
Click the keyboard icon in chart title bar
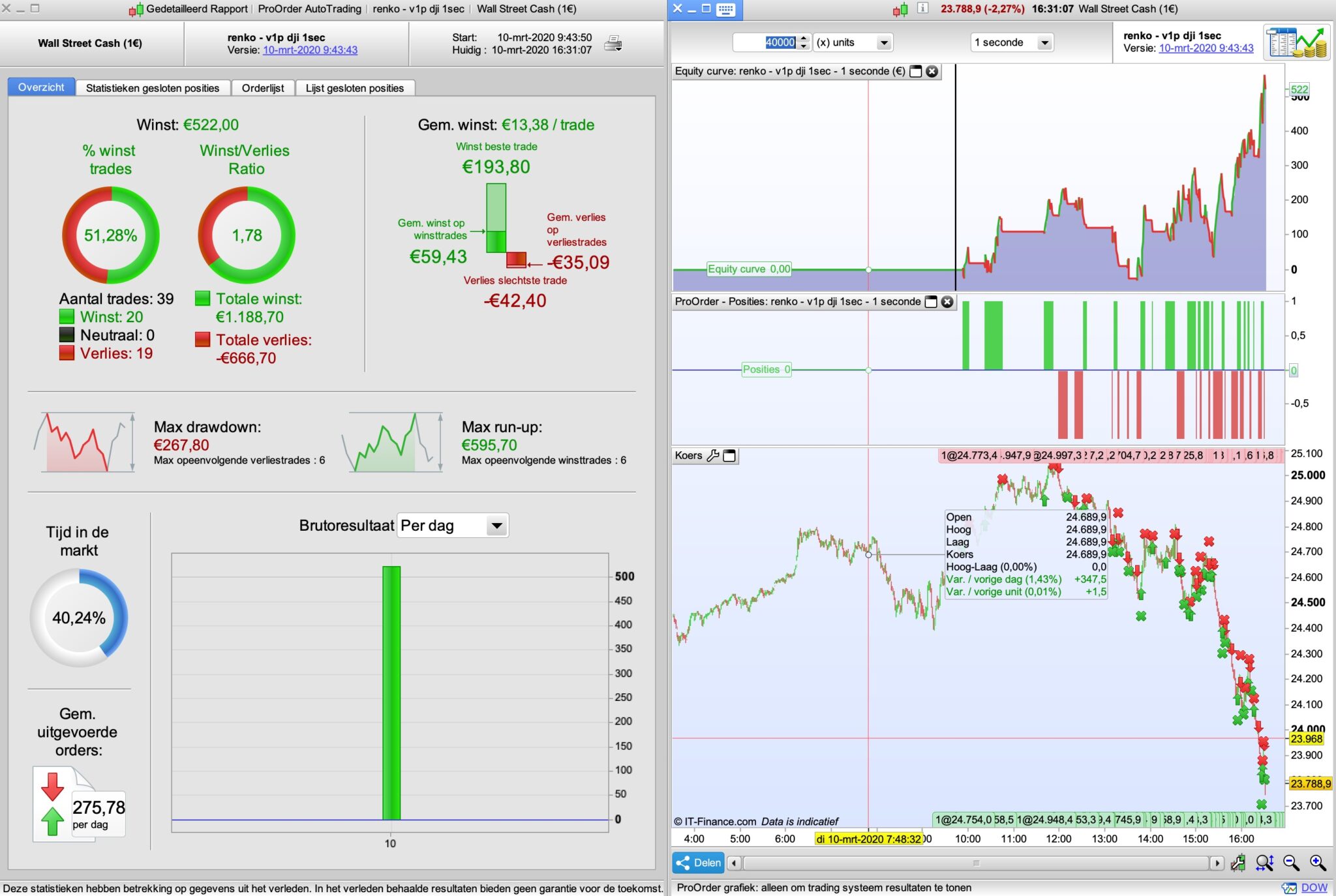tap(725, 9)
